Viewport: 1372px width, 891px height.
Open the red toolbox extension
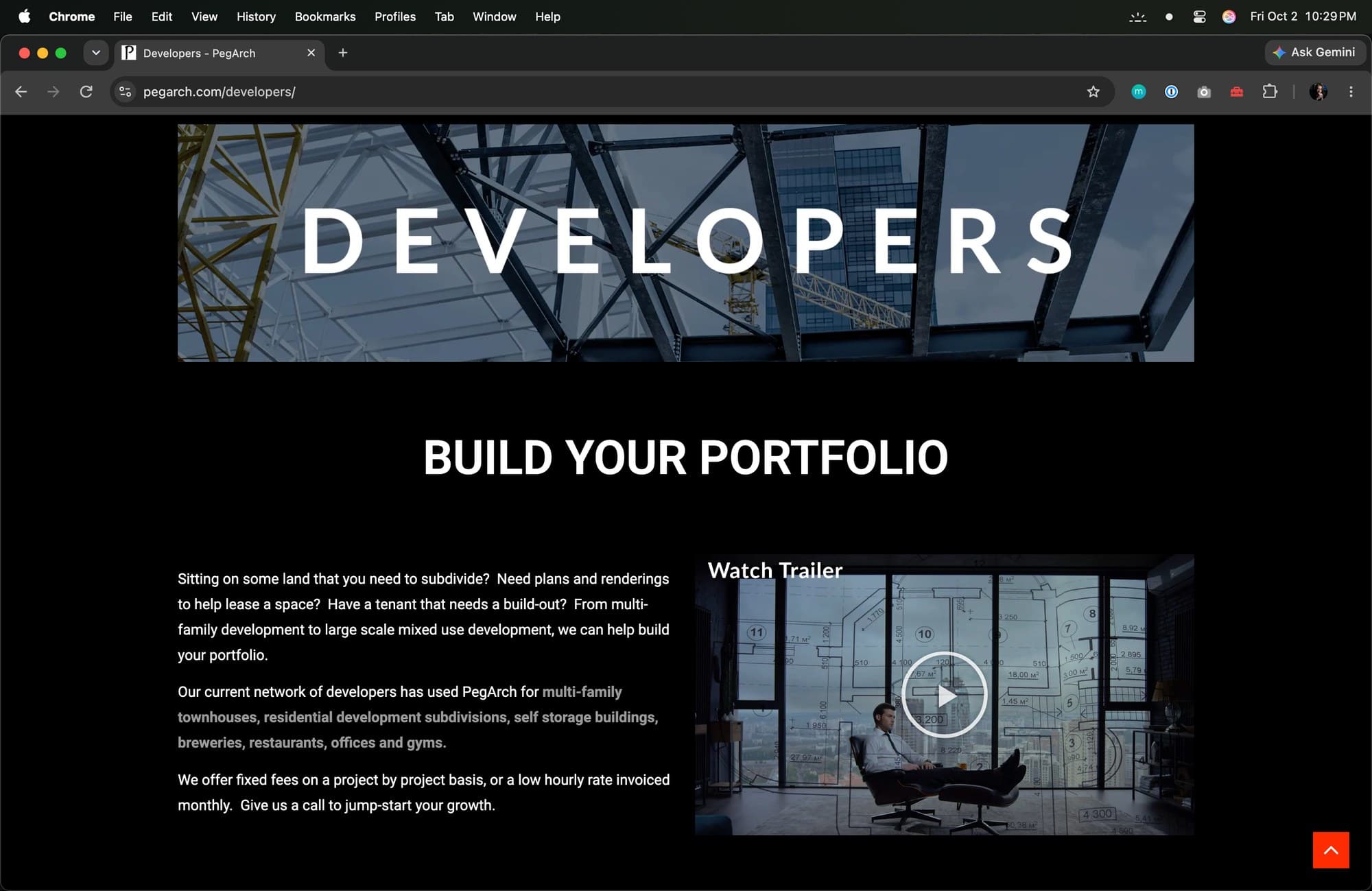[x=1237, y=91]
